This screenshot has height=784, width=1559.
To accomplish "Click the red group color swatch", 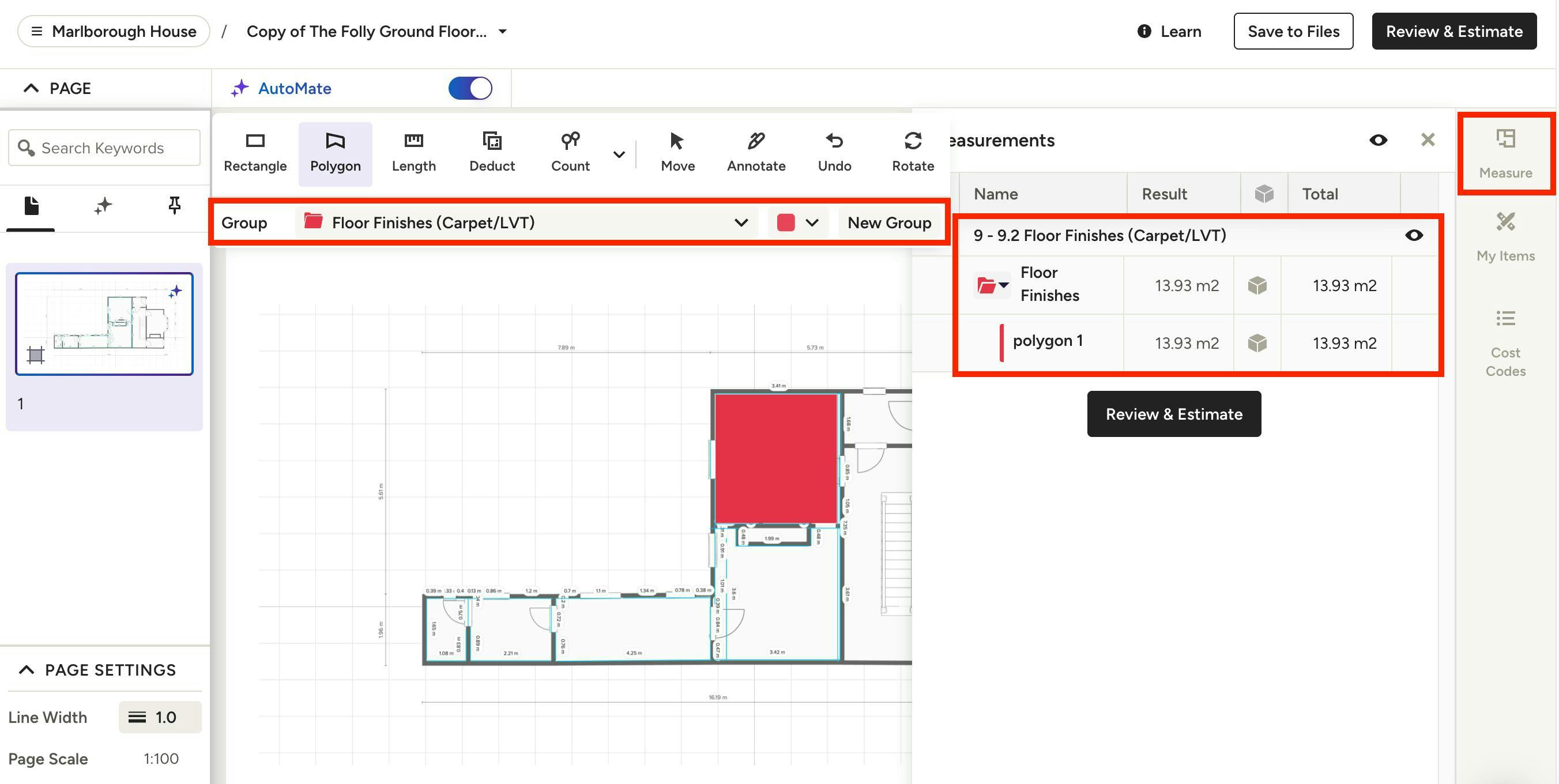I will point(785,223).
